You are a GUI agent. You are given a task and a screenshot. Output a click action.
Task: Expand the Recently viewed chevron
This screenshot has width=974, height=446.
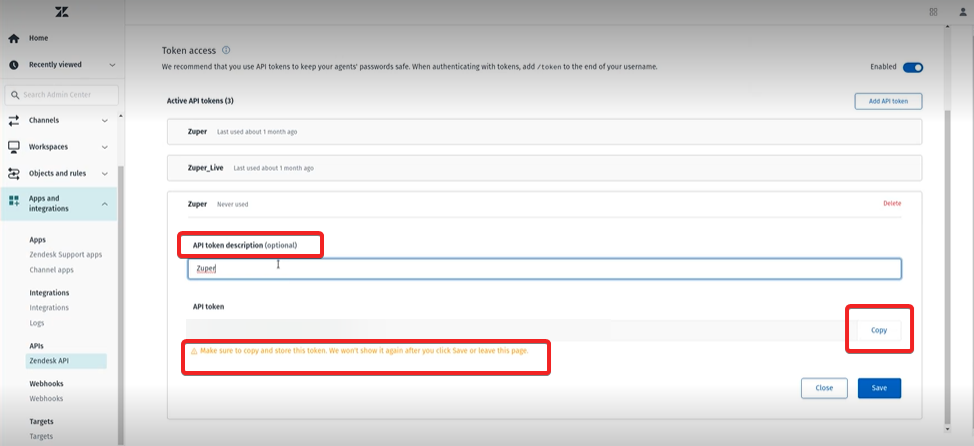(x=112, y=65)
